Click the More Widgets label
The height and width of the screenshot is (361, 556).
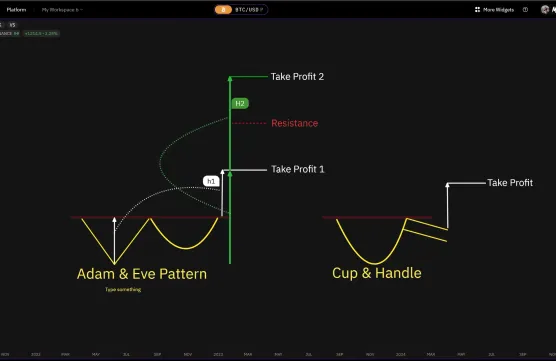(498, 10)
